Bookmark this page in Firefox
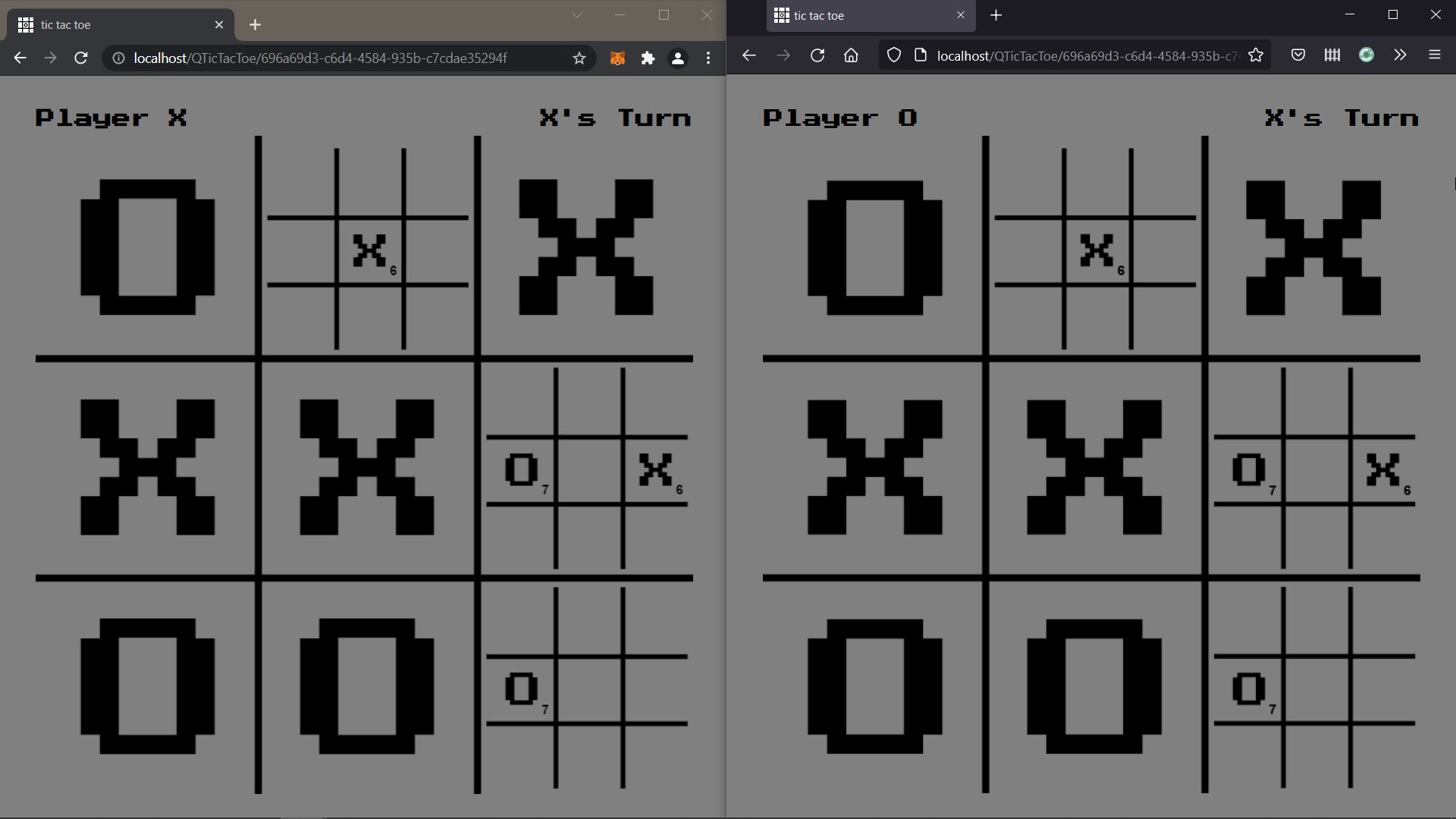Viewport: 1456px width, 819px height. 1256,55
